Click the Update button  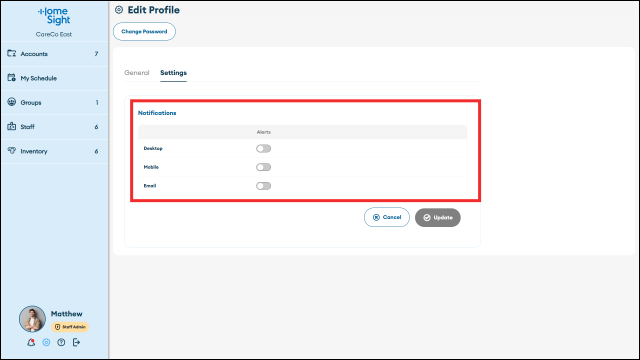point(438,218)
